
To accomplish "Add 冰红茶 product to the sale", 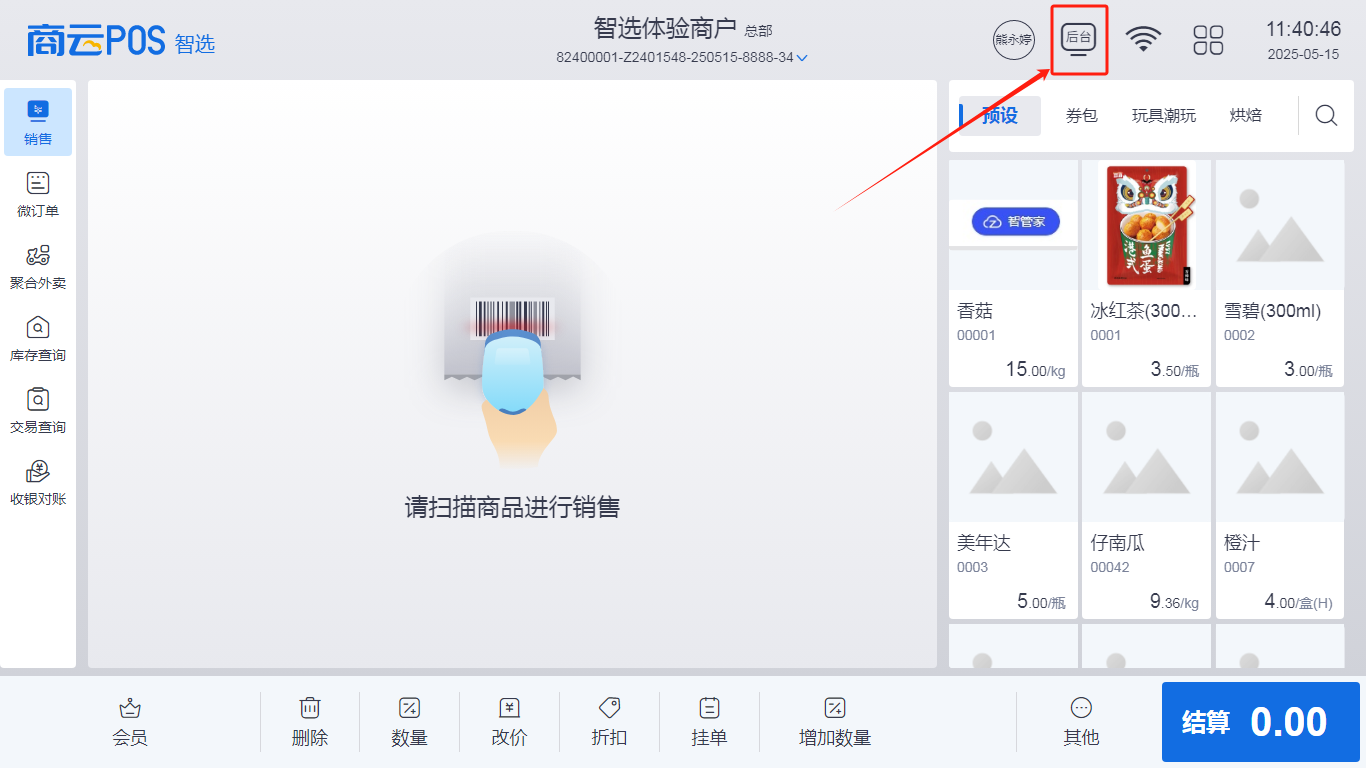I will (1145, 272).
